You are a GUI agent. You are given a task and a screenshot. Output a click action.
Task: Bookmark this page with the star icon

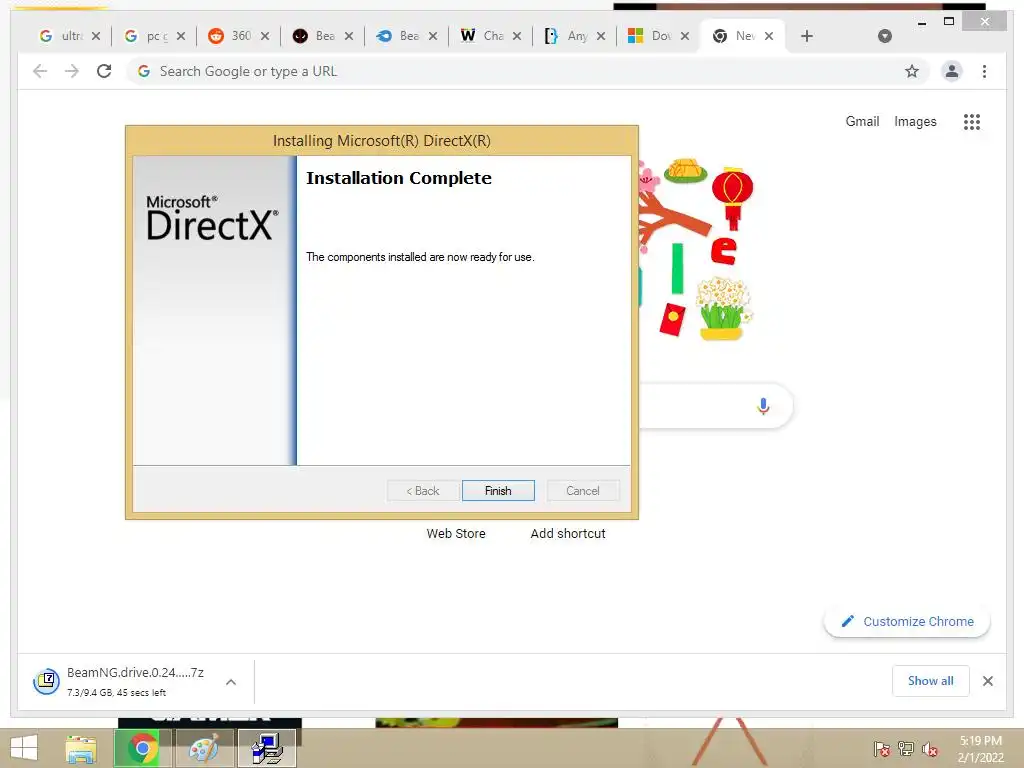point(912,71)
